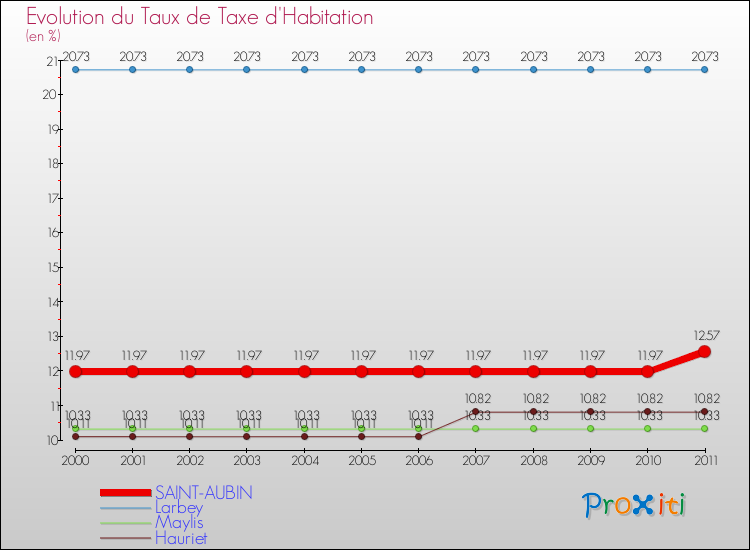Click the green Maylis data point for 2011
Image resolution: width=750 pixels, height=550 pixels.
pyautogui.click(x=704, y=429)
